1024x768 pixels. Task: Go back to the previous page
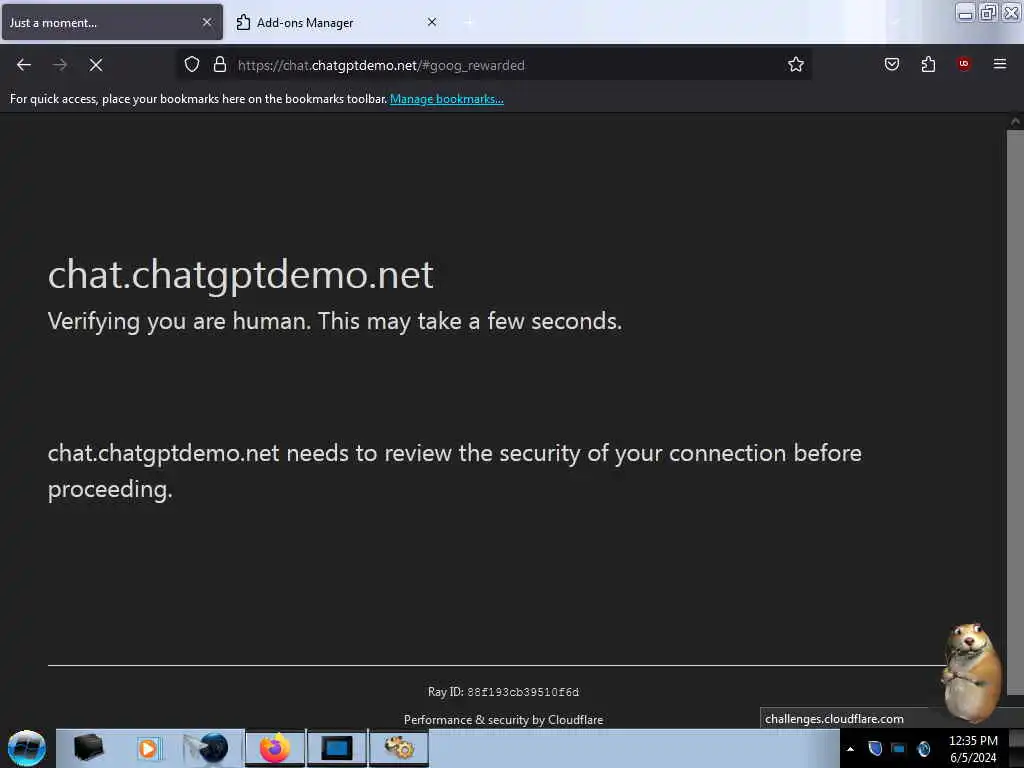[x=24, y=65]
